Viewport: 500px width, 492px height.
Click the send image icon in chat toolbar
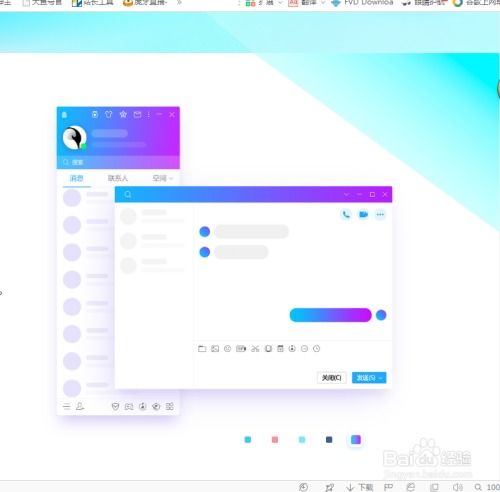point(215,349)
